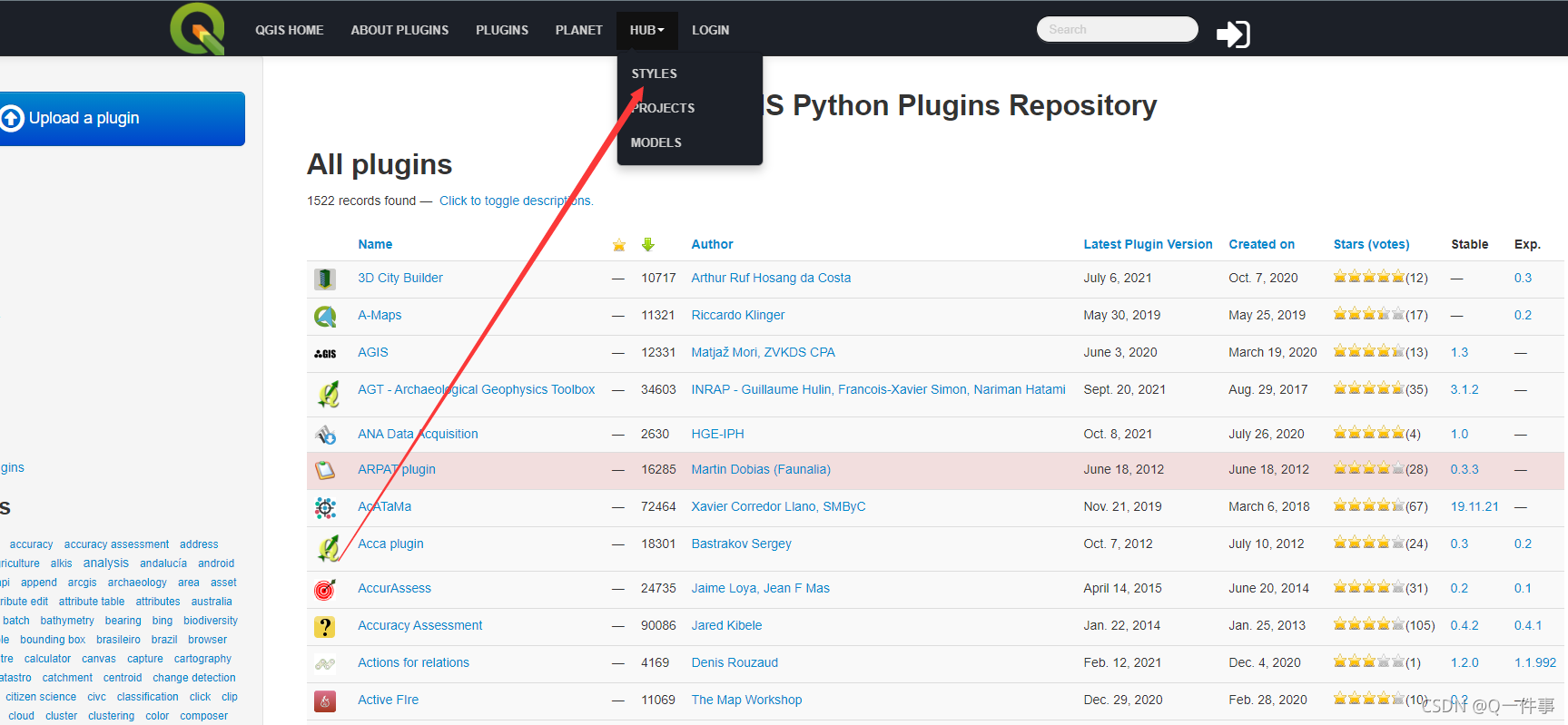Click the Upload a plugin button

click(x=122, y=119)
